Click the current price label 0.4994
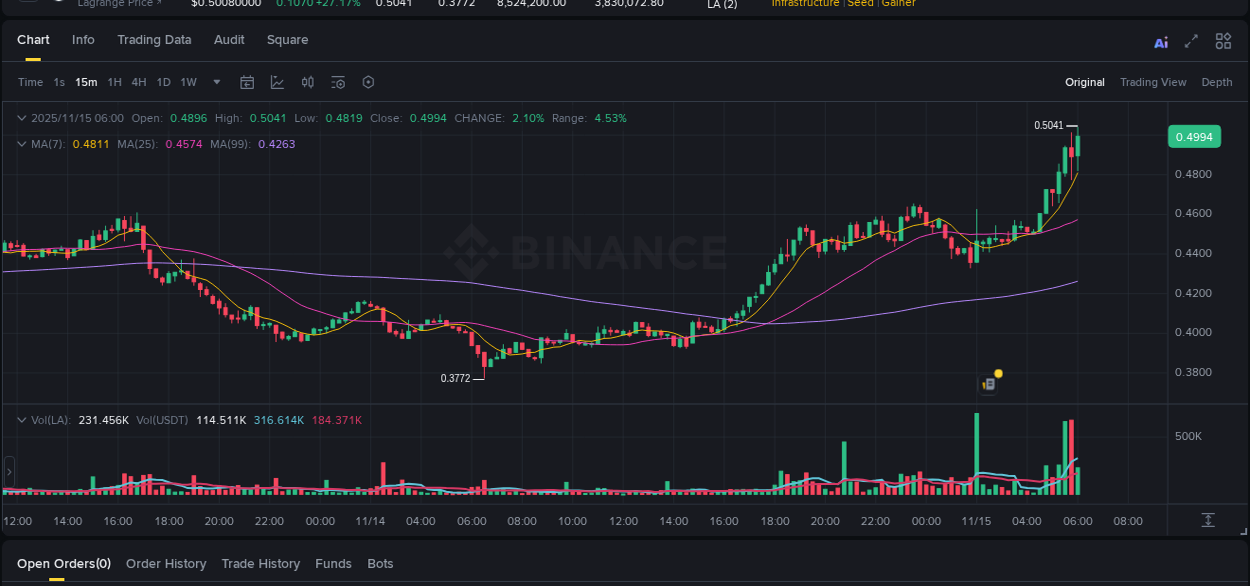 tap(1194, 136)
